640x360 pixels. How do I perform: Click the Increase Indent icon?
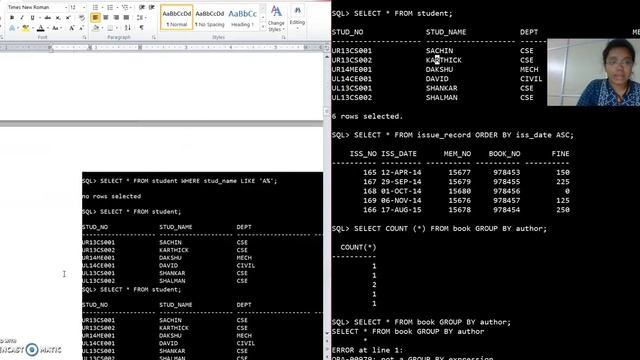click(151, 7)
